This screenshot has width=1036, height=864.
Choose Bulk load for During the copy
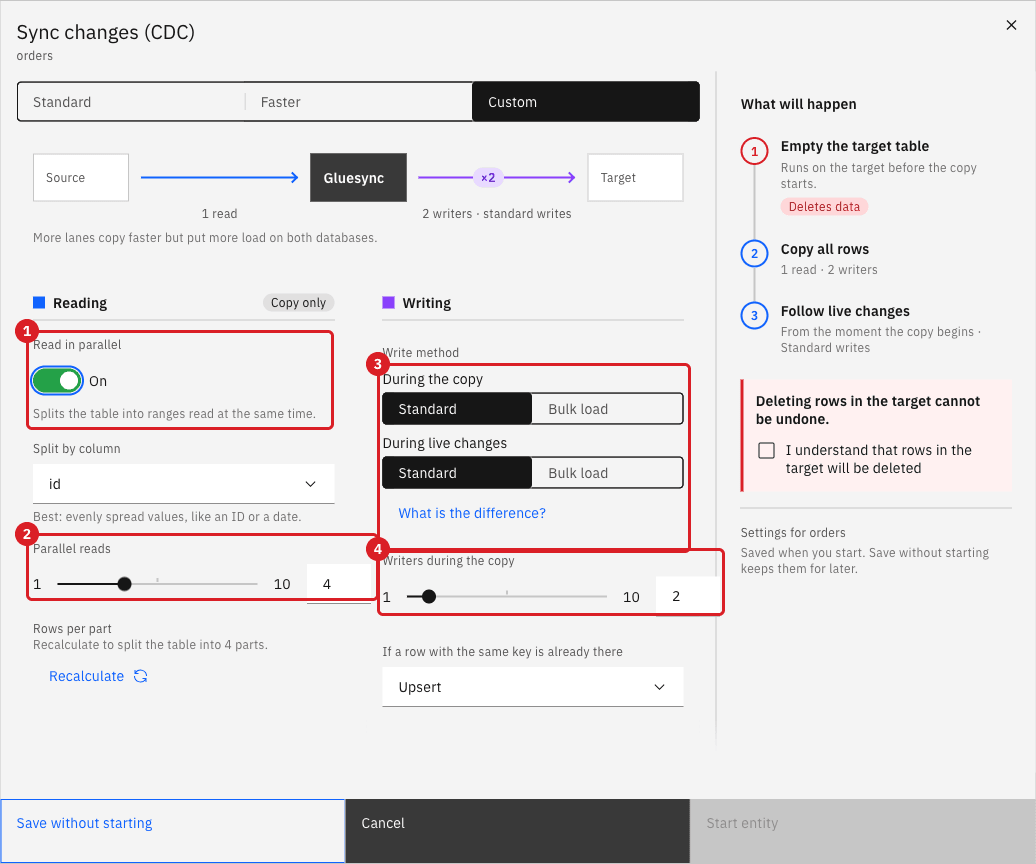click(x=607, y=409)
